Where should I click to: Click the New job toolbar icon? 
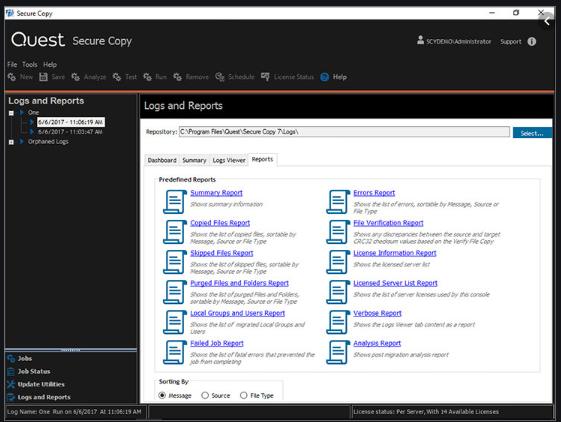pyautogui.click(x=12, y=77)
